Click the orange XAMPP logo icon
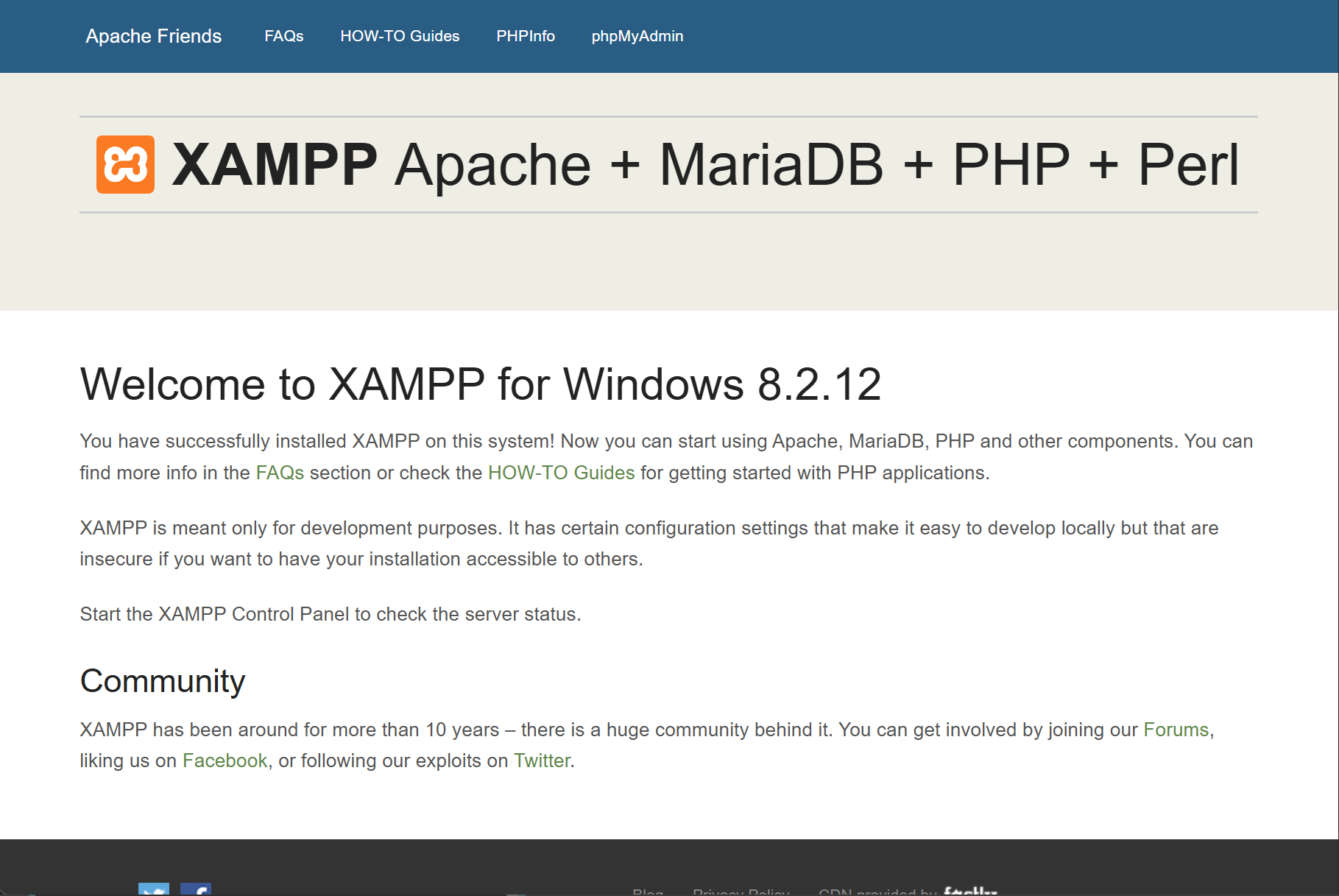 (125, 164)
